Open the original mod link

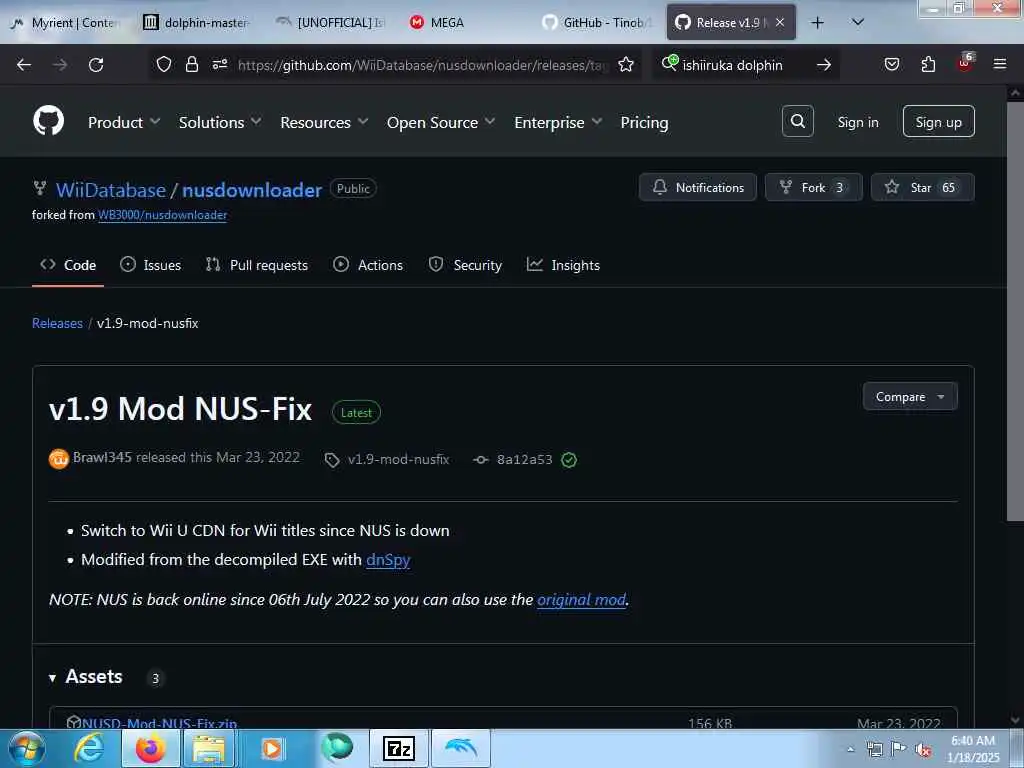pyautogui.click(x=581, y=600)
